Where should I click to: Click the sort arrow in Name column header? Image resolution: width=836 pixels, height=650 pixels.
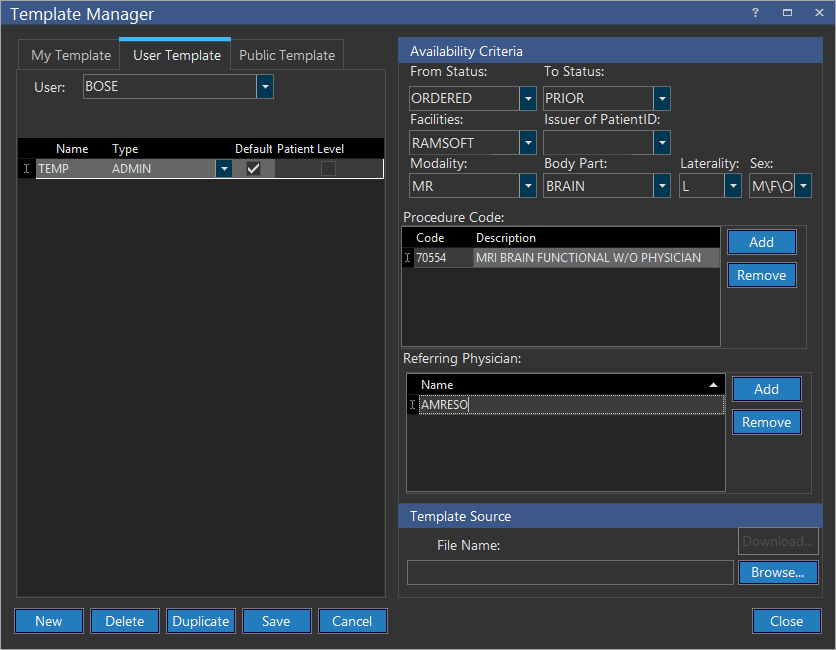click(713, 385)
